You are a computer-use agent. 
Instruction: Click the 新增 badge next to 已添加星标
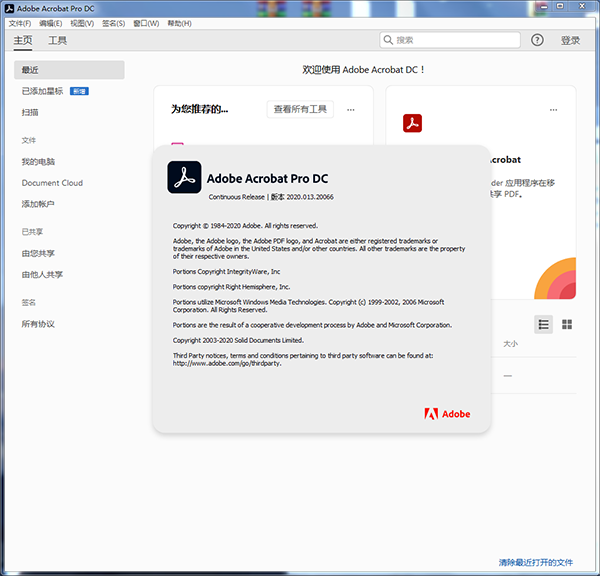pos(79,91)
